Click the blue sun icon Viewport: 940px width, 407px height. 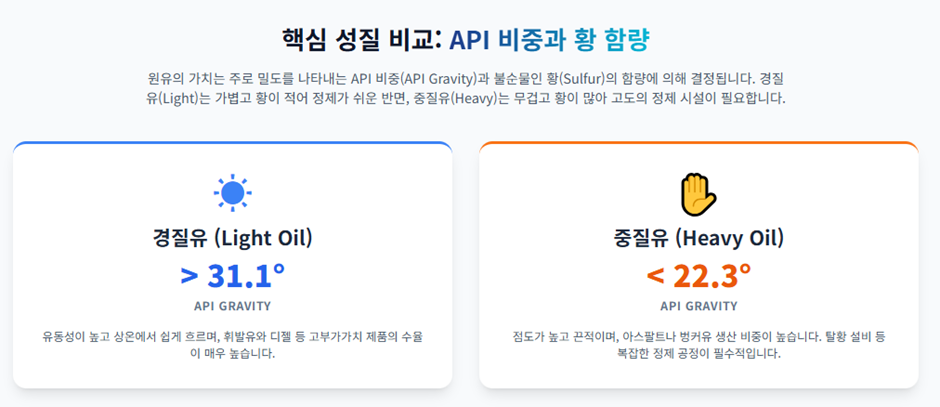tap(233, 193)
